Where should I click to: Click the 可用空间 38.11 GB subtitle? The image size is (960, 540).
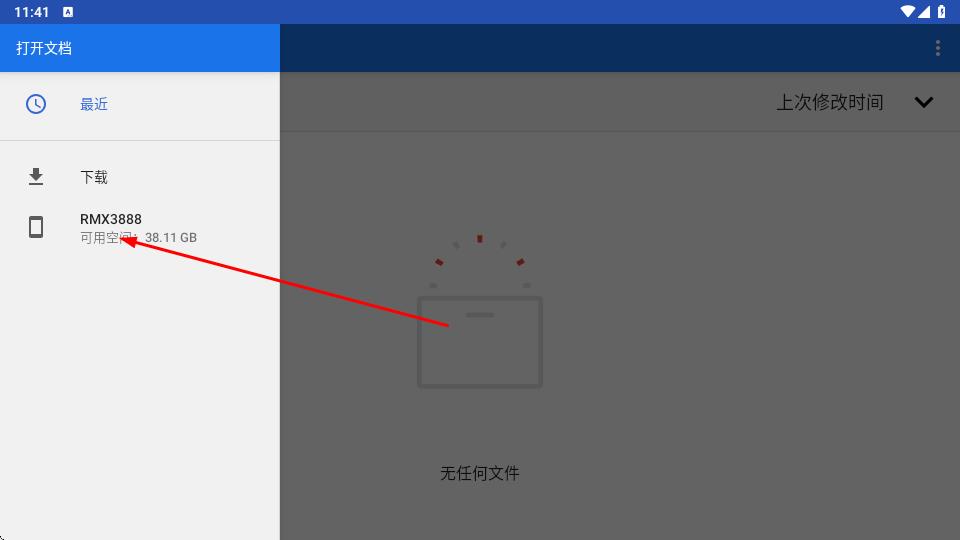(138, 238)
